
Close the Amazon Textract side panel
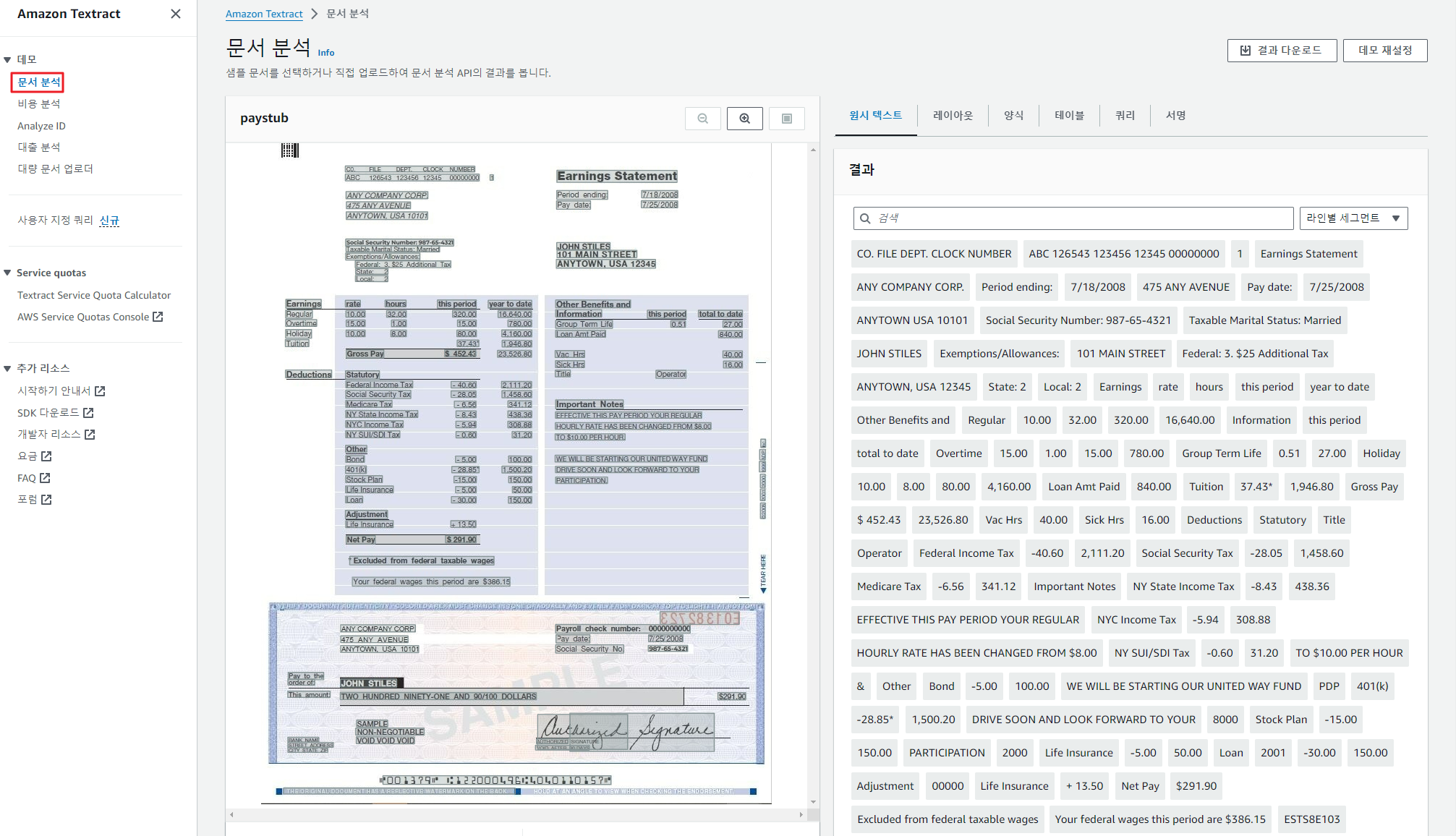[175, 14]
